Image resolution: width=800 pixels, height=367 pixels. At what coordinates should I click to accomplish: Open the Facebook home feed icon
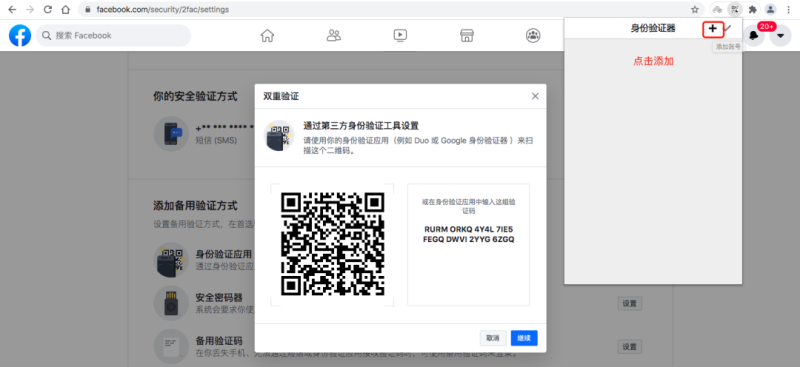[x=267, y=35]
